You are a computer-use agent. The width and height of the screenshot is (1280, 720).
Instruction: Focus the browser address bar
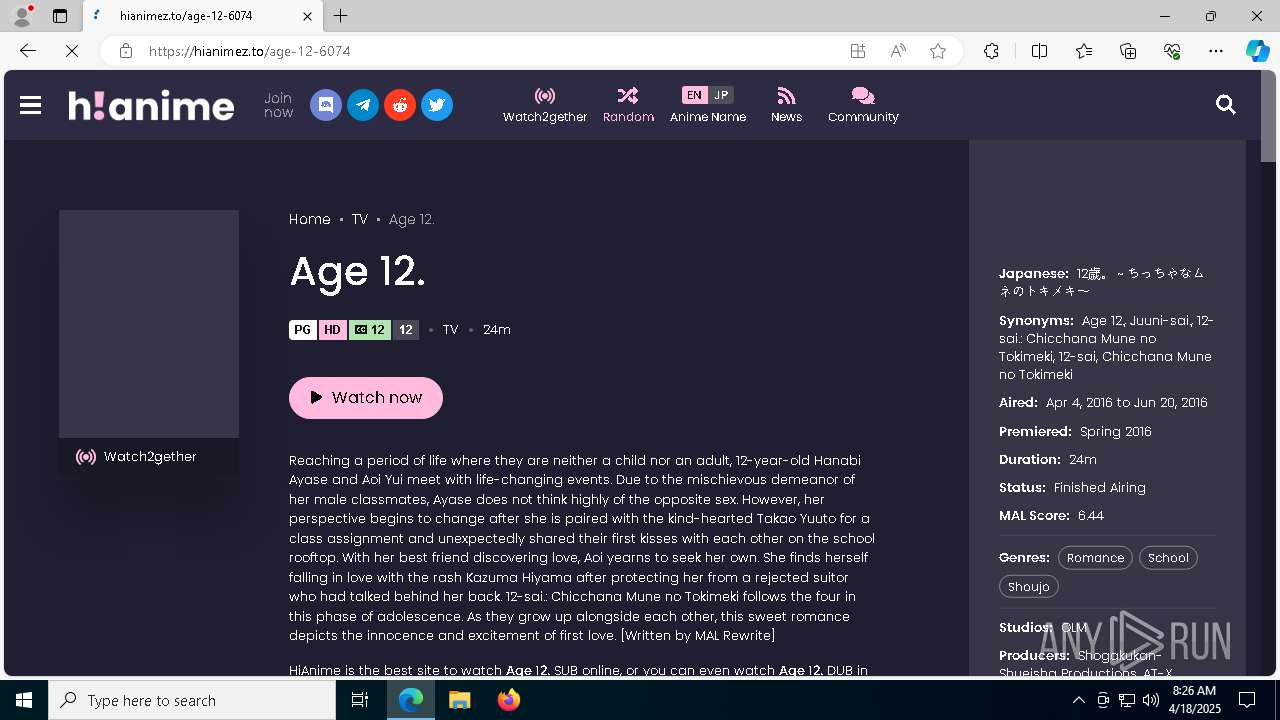point(490,51)
